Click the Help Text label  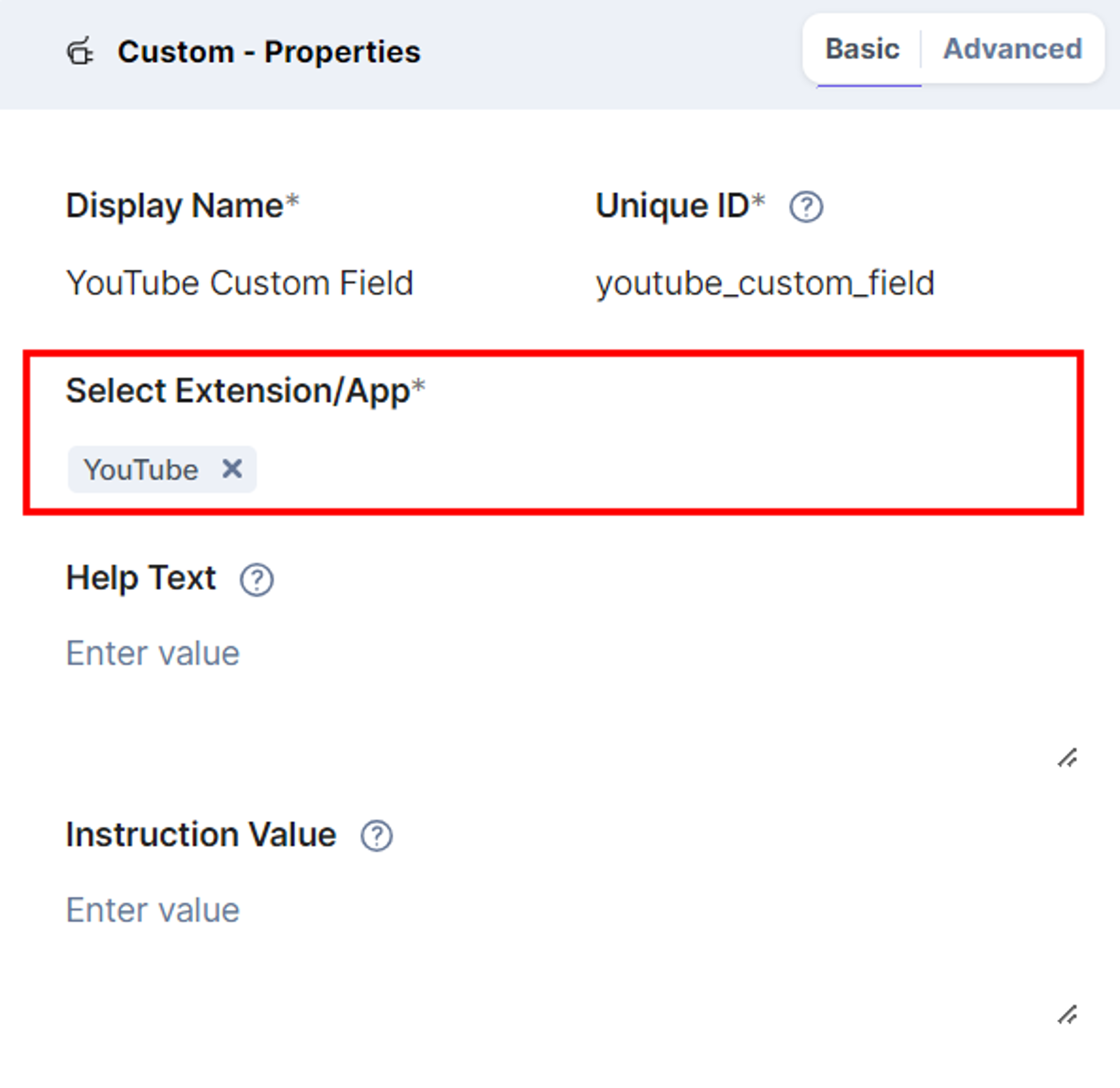[141, 578]
